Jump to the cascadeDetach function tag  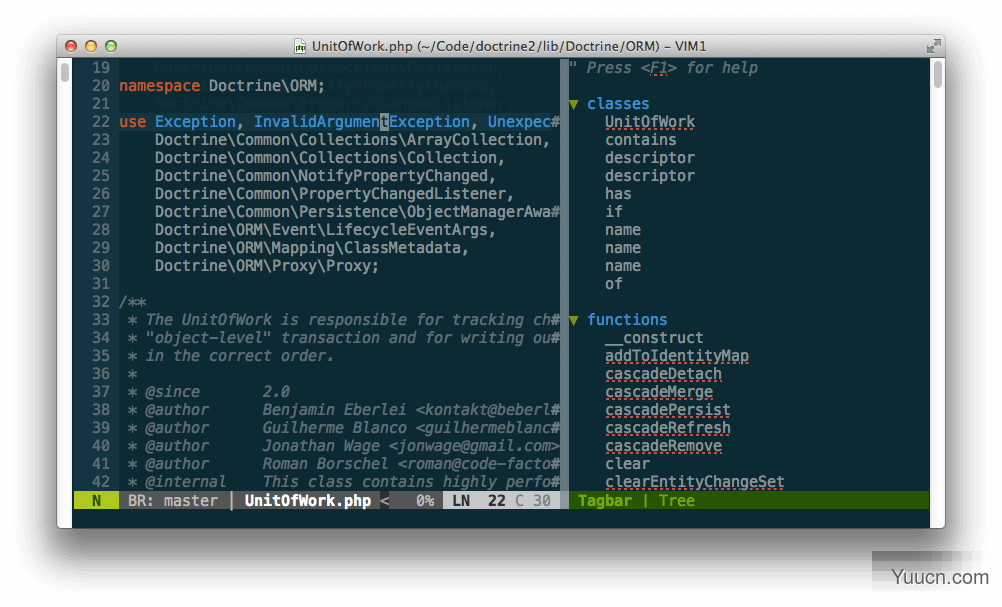663,374
